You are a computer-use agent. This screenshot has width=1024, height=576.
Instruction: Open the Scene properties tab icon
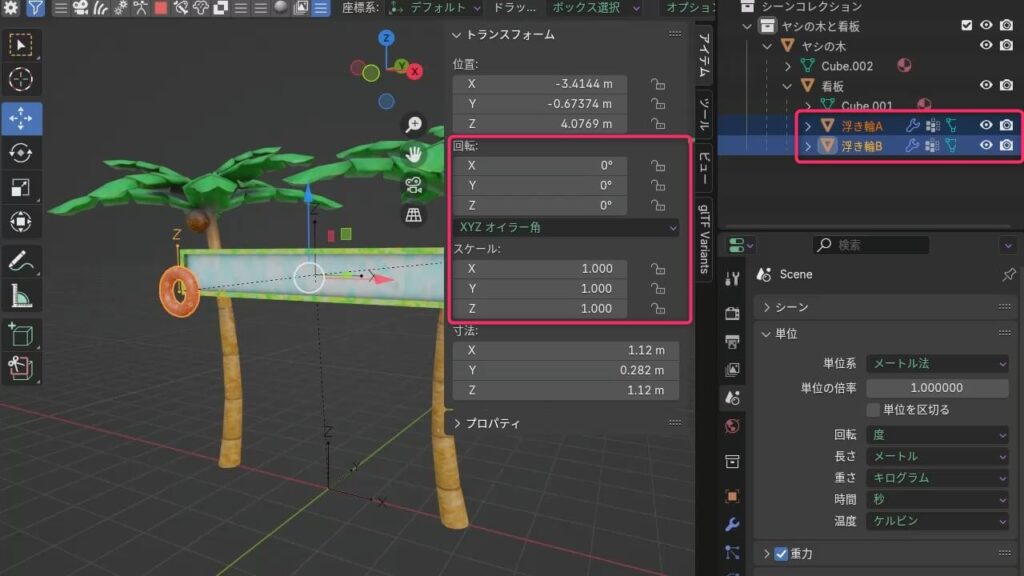tap(732, 398)
